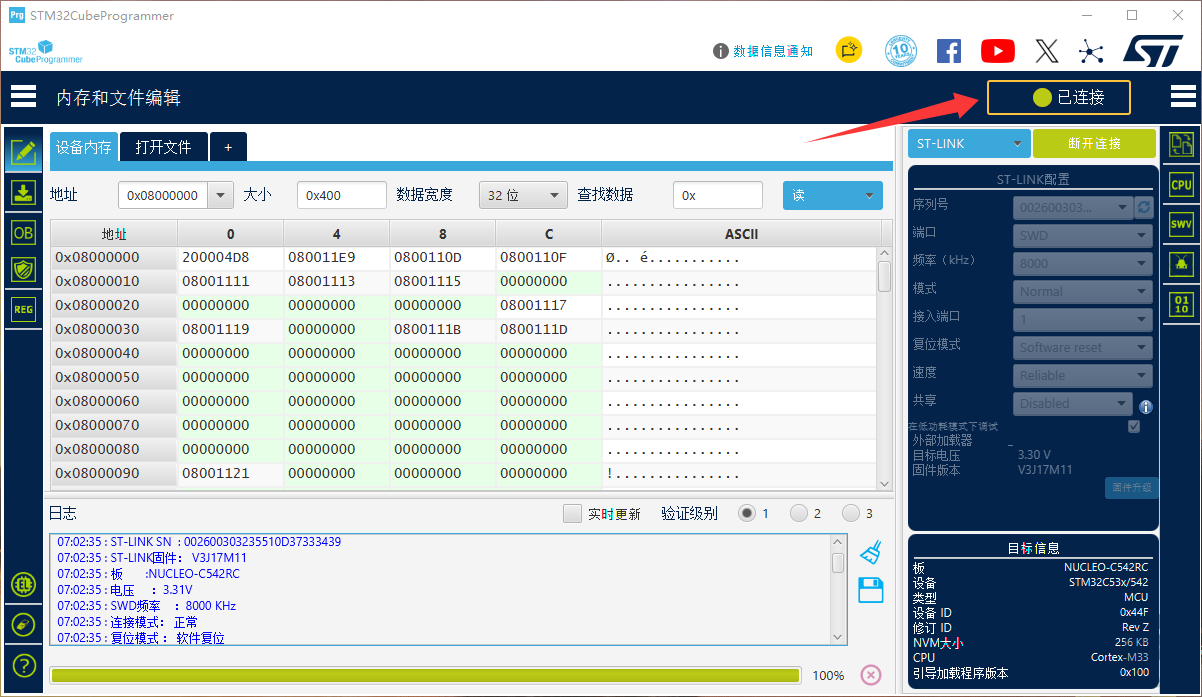Cancel operation with the red X icon

coord(871,675)
